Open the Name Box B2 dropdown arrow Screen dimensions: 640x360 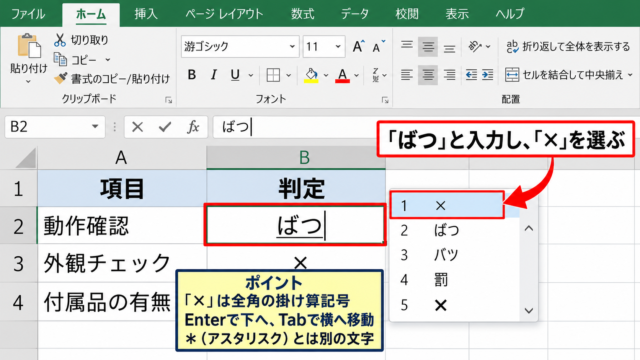(x=95, y=127)
